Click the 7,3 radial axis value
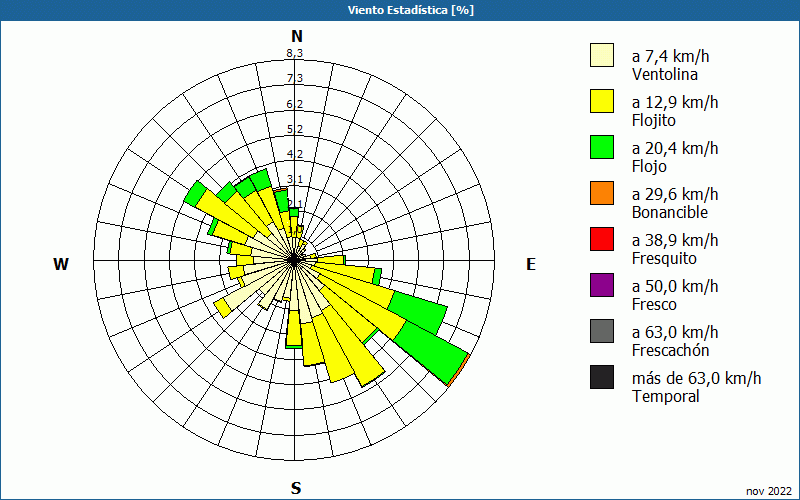Viewport: 800px width, 500px height. pos(295,78)
